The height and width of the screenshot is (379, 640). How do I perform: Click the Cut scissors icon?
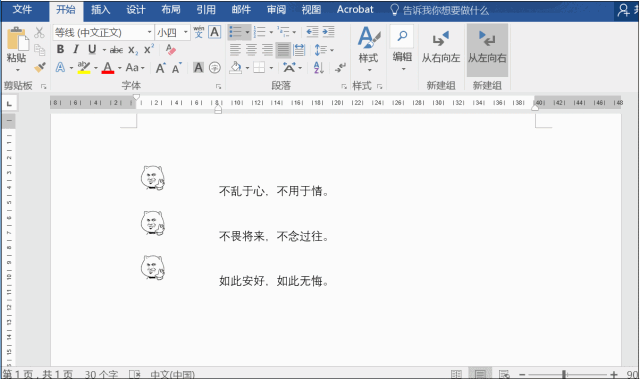click(x=39, y=33)
